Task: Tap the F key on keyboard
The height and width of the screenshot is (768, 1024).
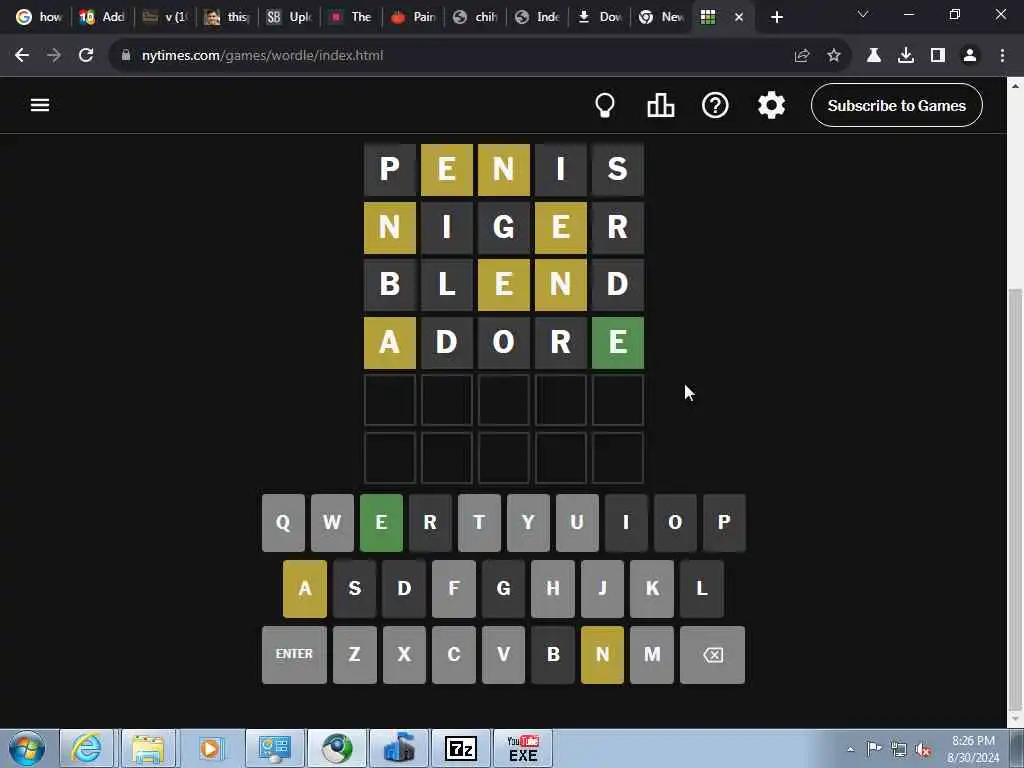Action: (454, 588)
